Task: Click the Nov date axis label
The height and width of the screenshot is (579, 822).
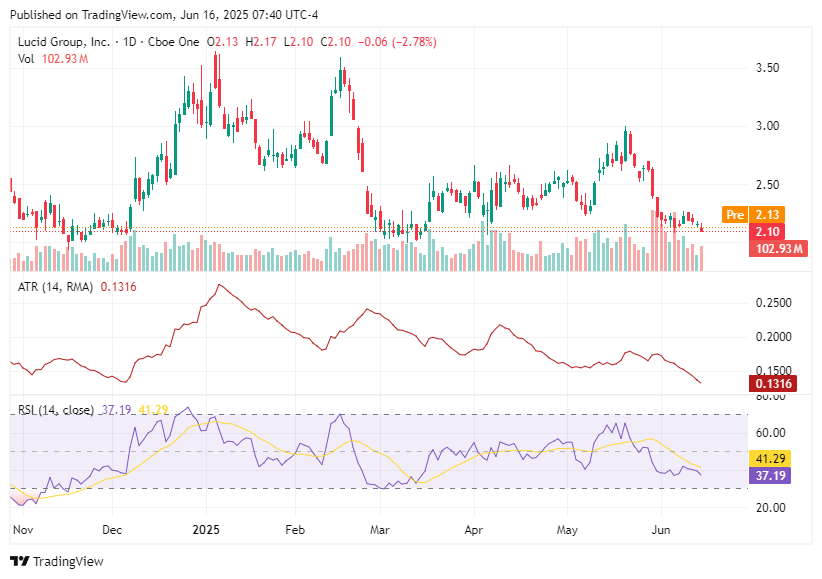Action: click(x=23, y=530)
